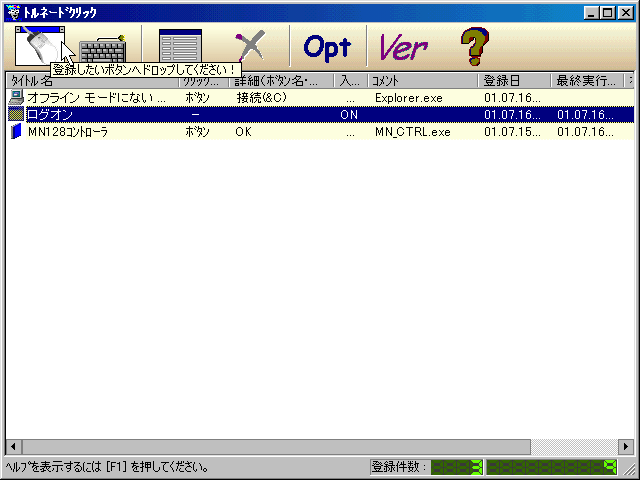The height and width of the screenshot is (480, 640).
Task: Maximize the Tornado Click window
Action: [610, 11]
